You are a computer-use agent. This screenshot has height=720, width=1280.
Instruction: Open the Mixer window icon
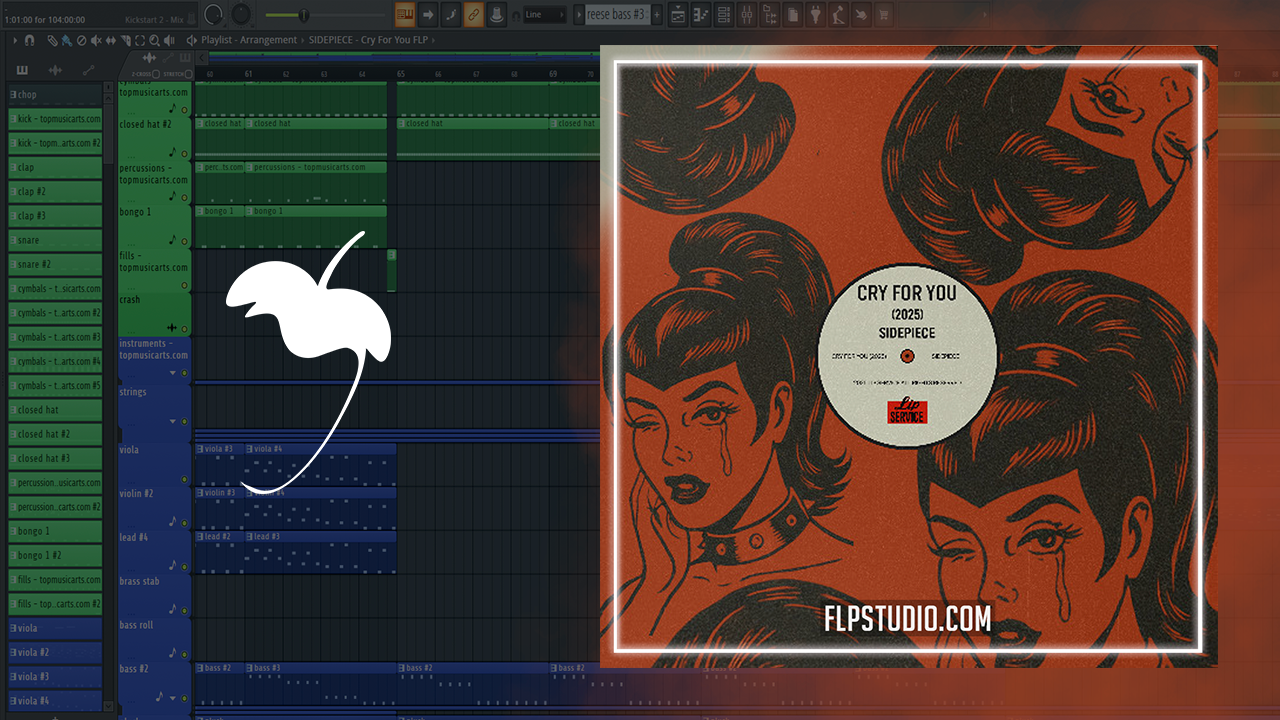point(749,15)
